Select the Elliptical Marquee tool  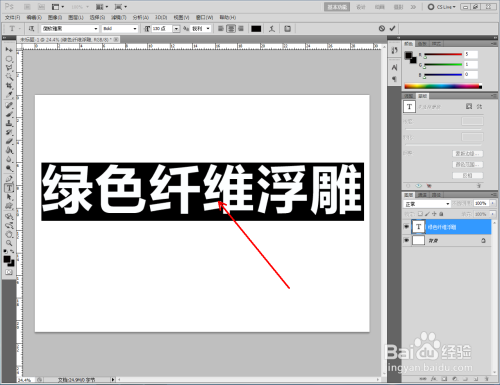[x=9, y=59]
